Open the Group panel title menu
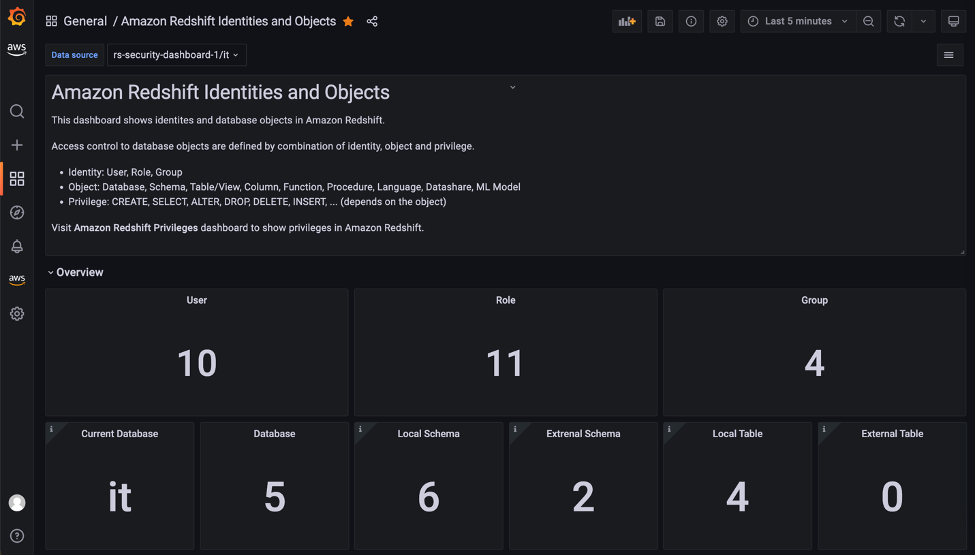977x556 pixels. coord(814,300)
